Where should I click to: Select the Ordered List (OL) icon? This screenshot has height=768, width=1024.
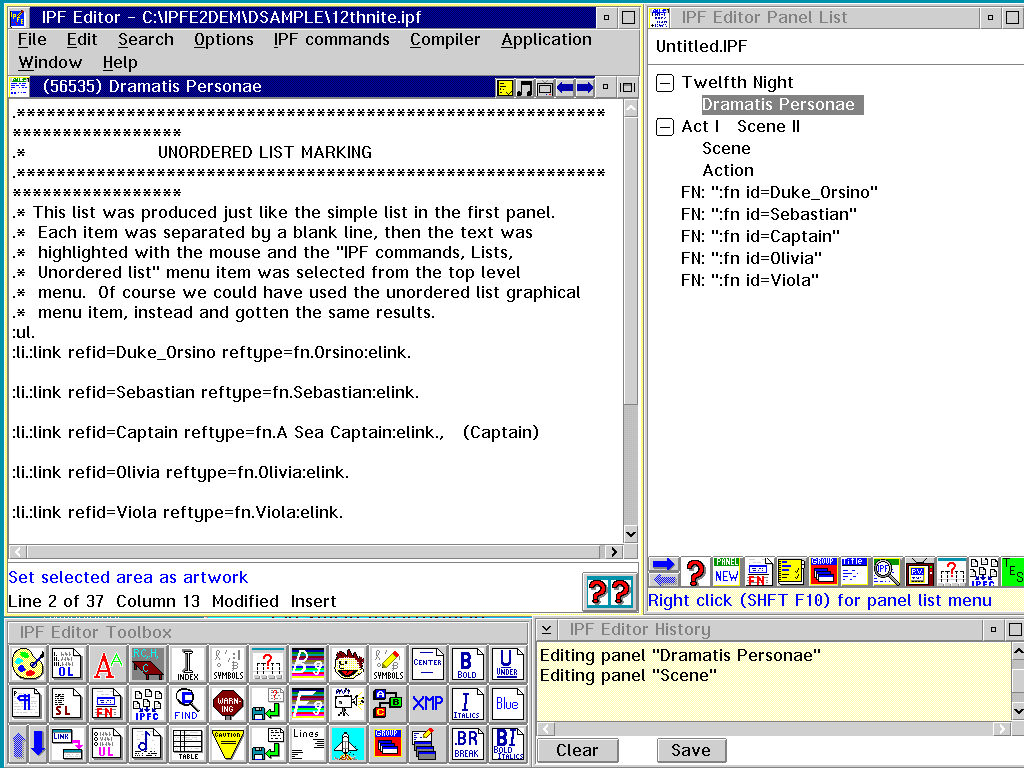click(67, 664)
